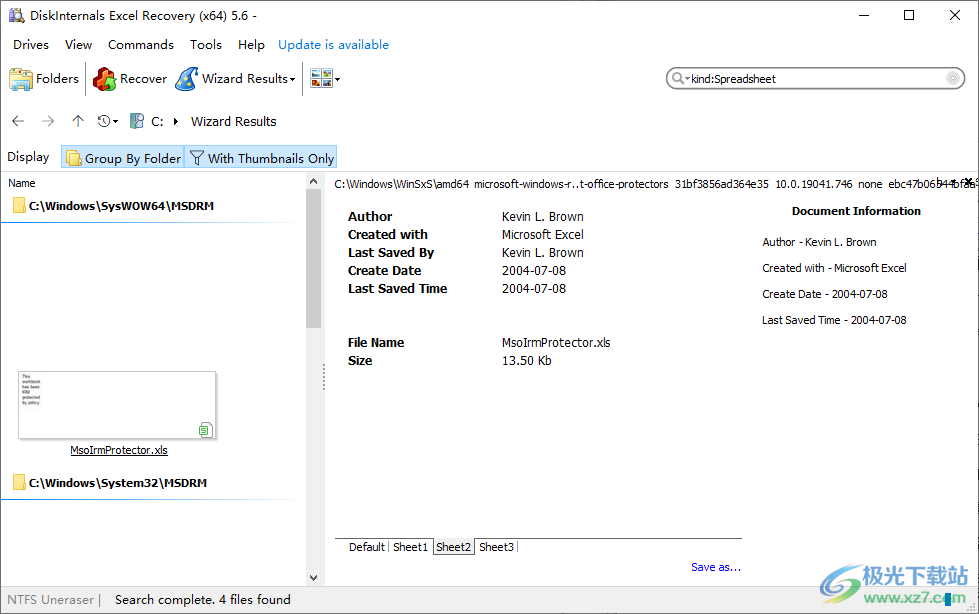Open the navigation history dropdown
Image resolution: width=979 pixels, height=614 pixels.
pos(107,121)
